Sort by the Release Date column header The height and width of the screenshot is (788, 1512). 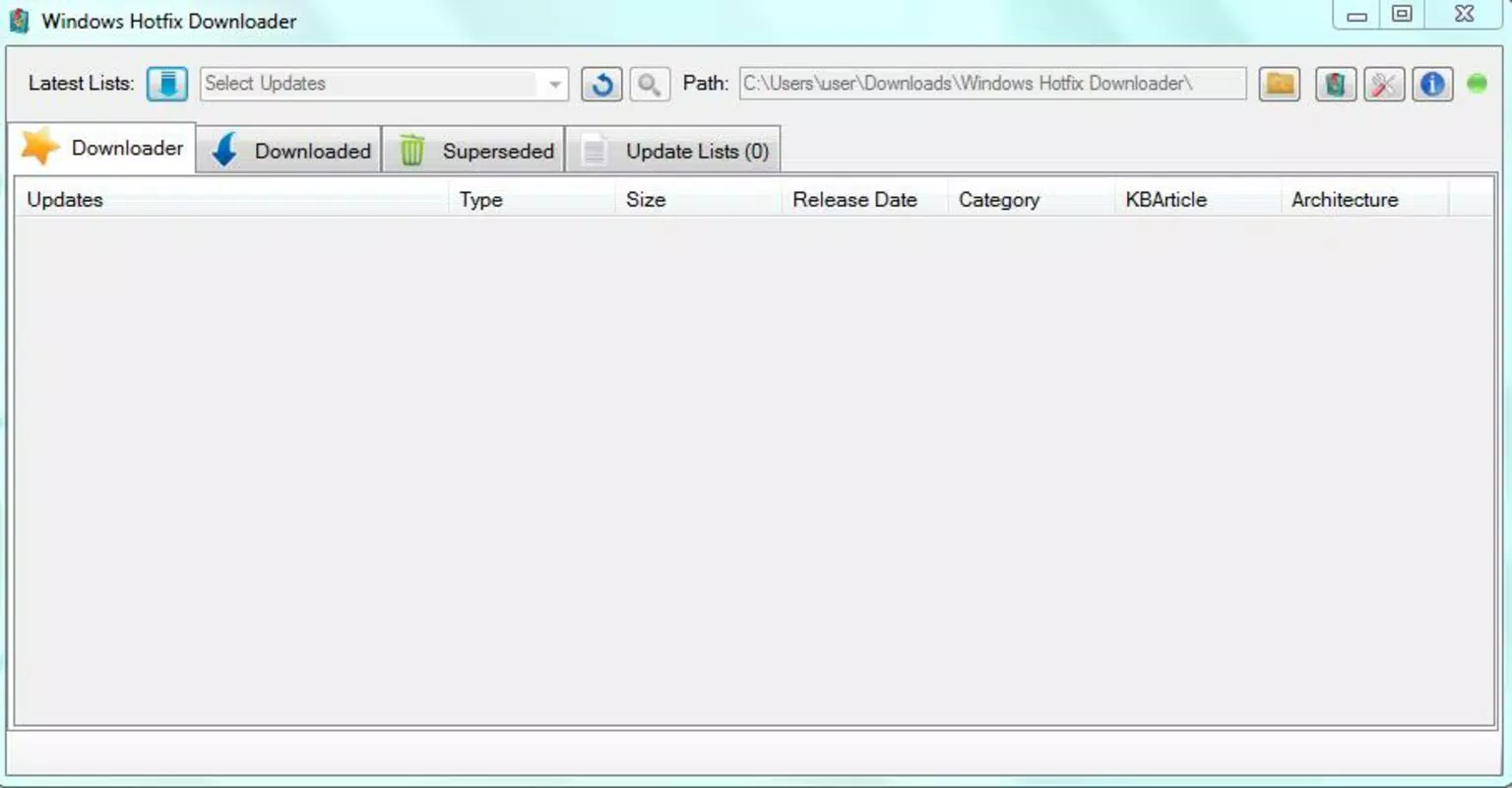click(x=865, y=199)
